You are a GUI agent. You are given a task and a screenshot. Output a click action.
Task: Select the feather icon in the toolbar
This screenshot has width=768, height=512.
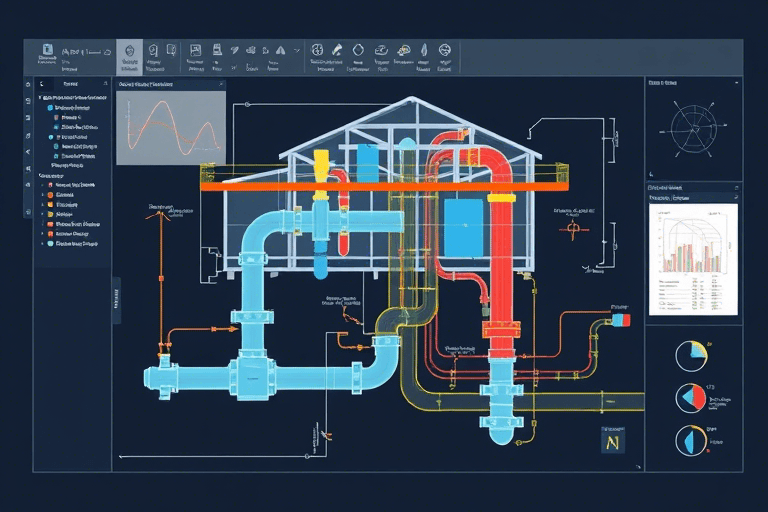pos(424,50)
